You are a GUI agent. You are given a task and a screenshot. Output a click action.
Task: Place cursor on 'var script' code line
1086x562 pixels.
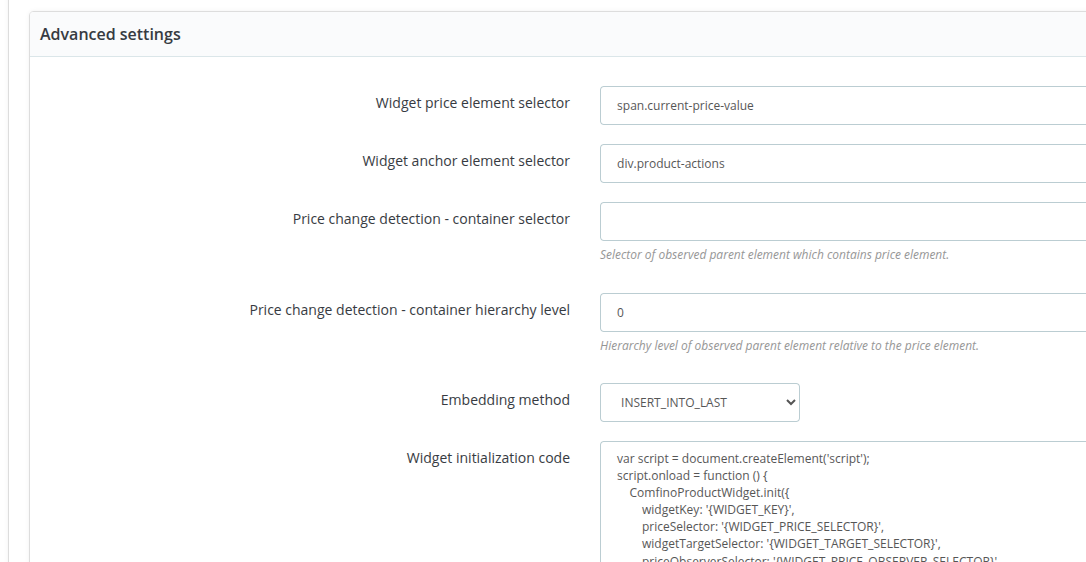[x=742, y=459]
